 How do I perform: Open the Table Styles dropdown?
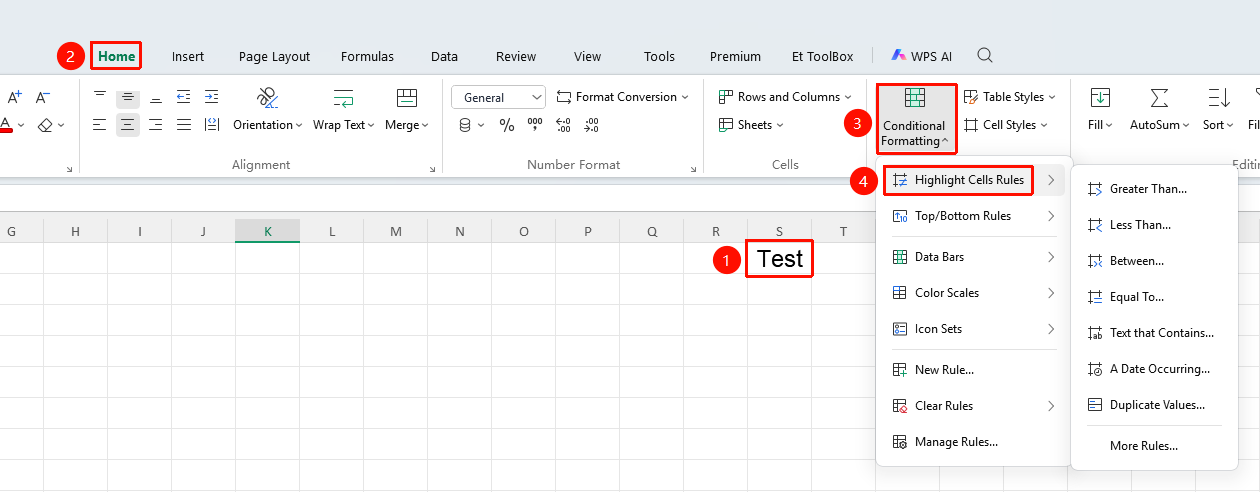tap(1010, 97)
